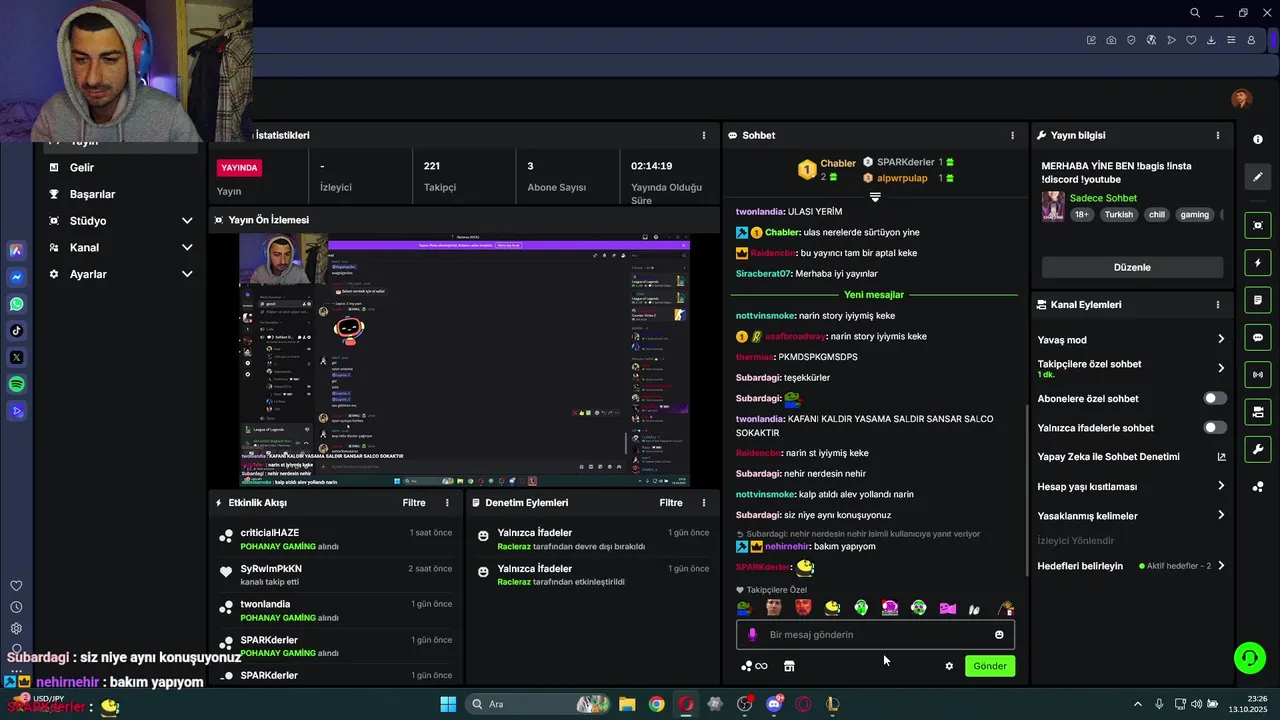Screen dimensions: 1280x720
Task: Open Sohbet panel three-dot menu
Action: (1012, 135)
